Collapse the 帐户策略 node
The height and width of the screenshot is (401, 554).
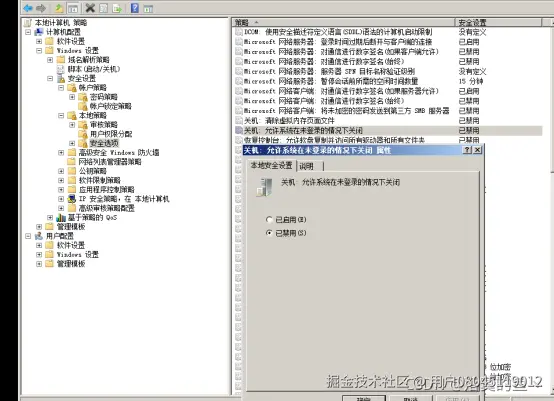[x=61, y=88]
